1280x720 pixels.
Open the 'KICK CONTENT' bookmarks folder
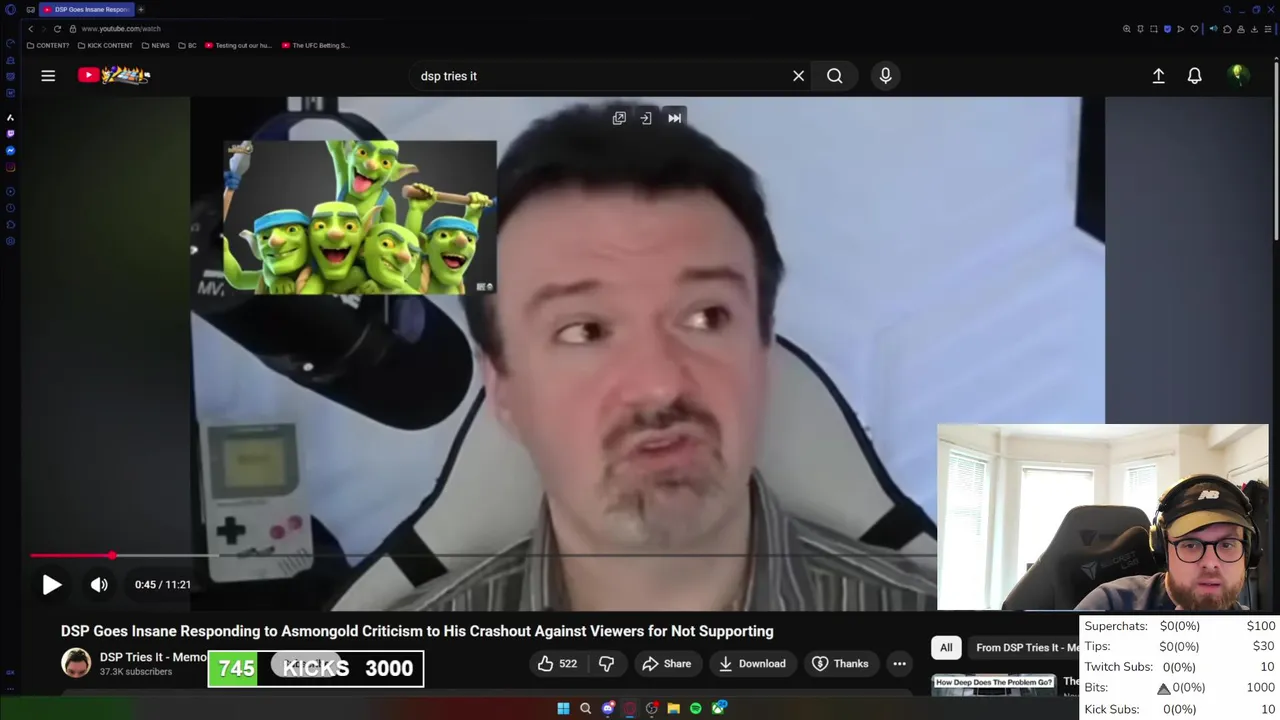click(x=105, y=45)
